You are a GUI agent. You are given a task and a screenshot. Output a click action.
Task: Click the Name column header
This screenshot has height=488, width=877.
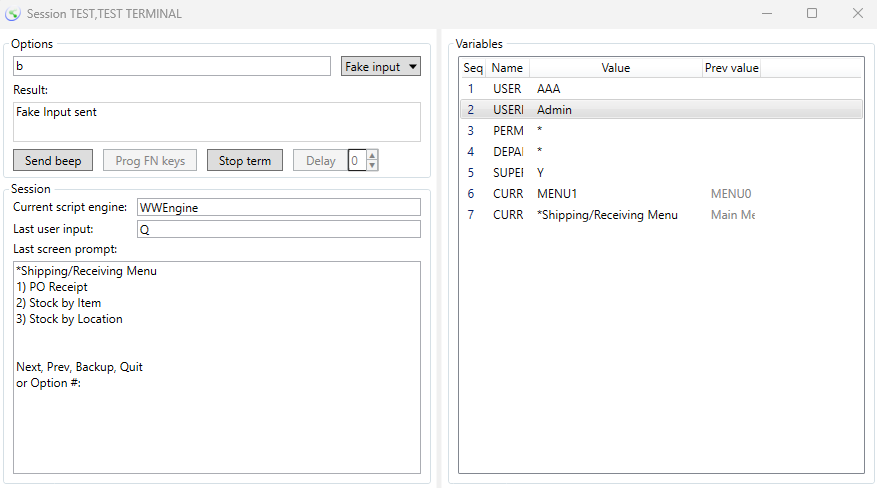507,68
